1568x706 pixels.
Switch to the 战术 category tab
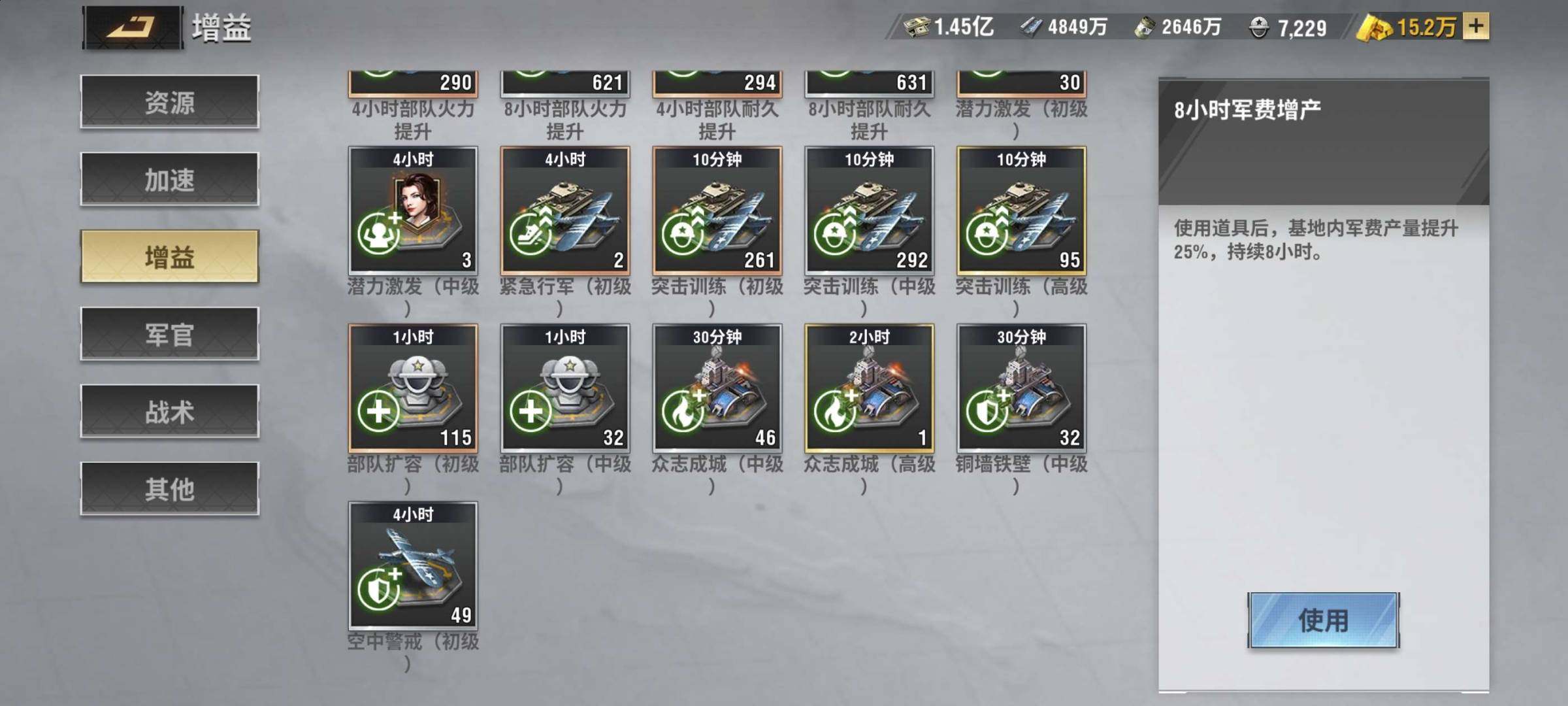pyautogui.click(x=170, y=411)
